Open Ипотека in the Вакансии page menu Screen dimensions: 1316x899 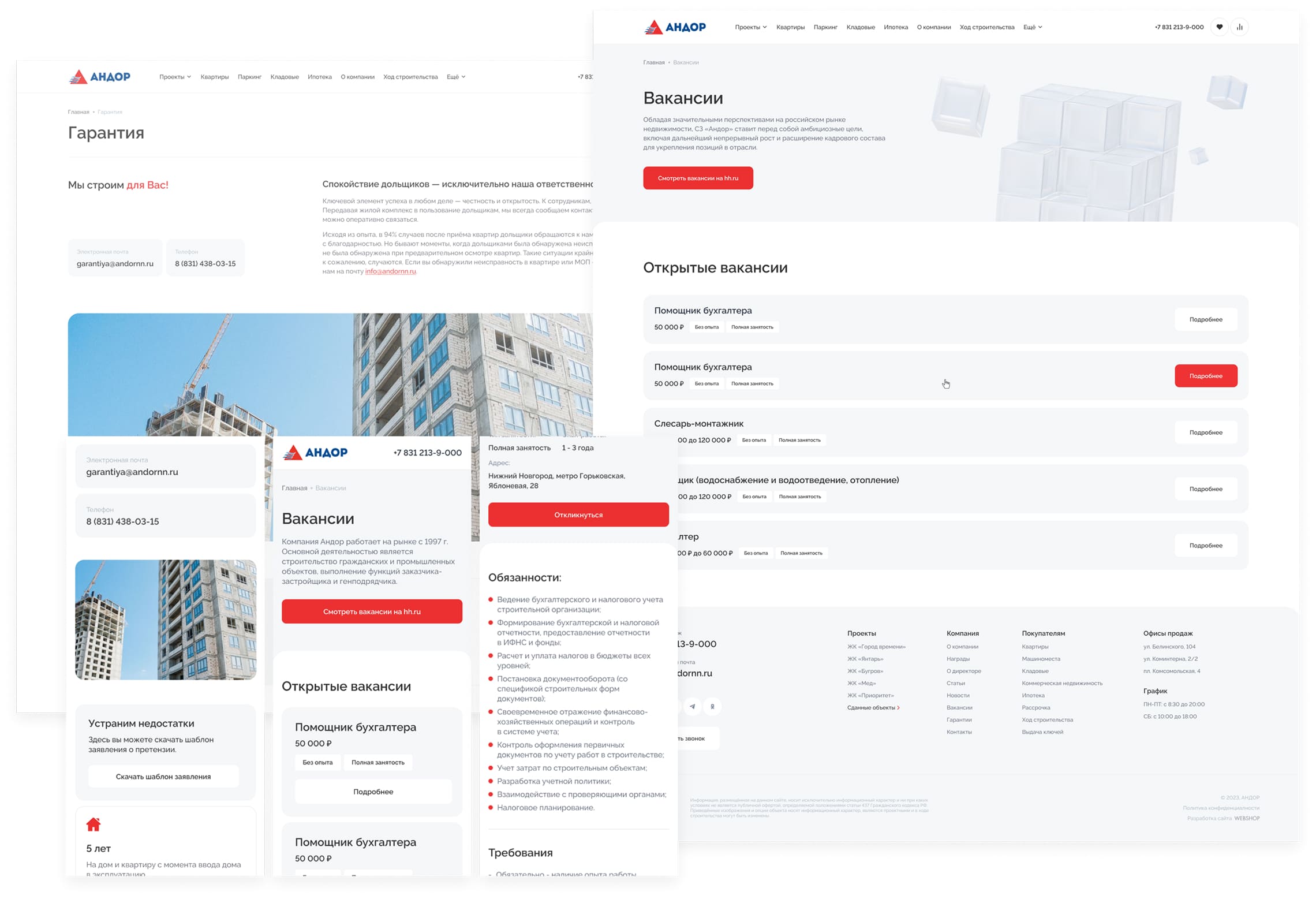coord(895,27)
